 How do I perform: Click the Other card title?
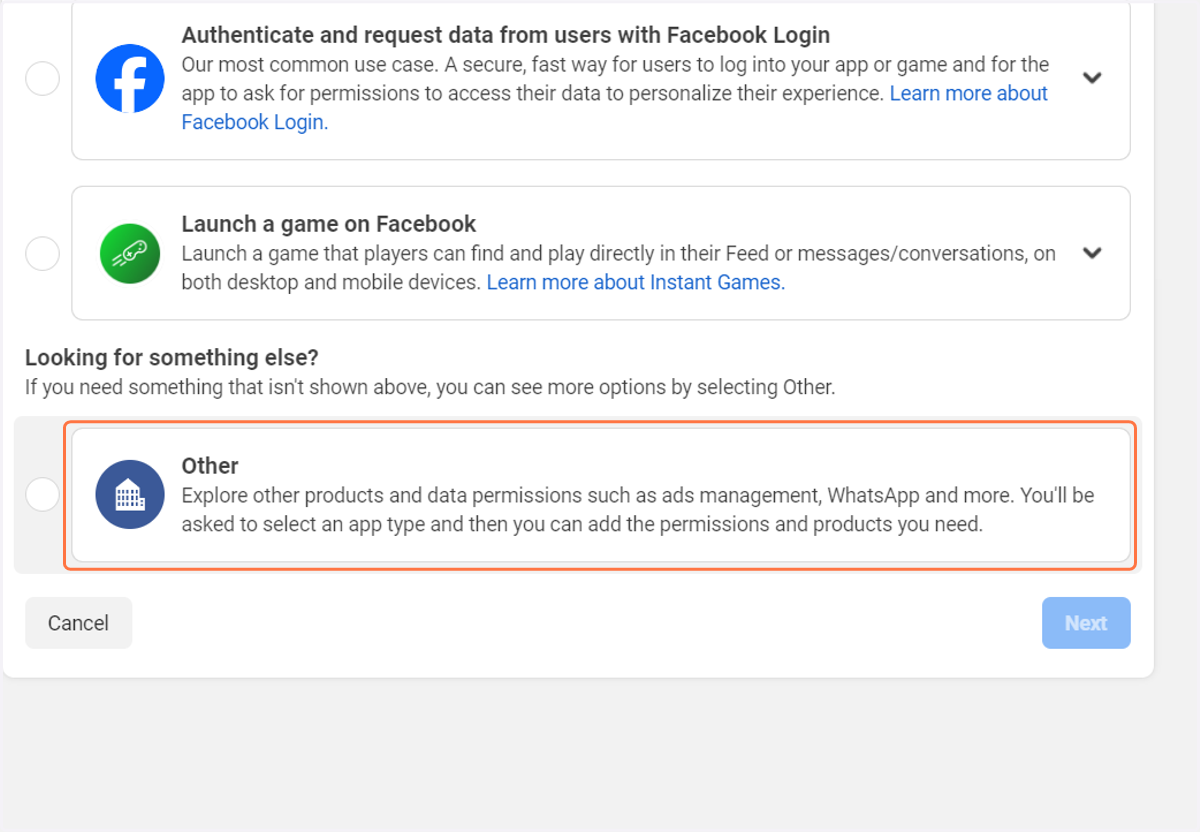pyautogui.click(x=210, y=466)
